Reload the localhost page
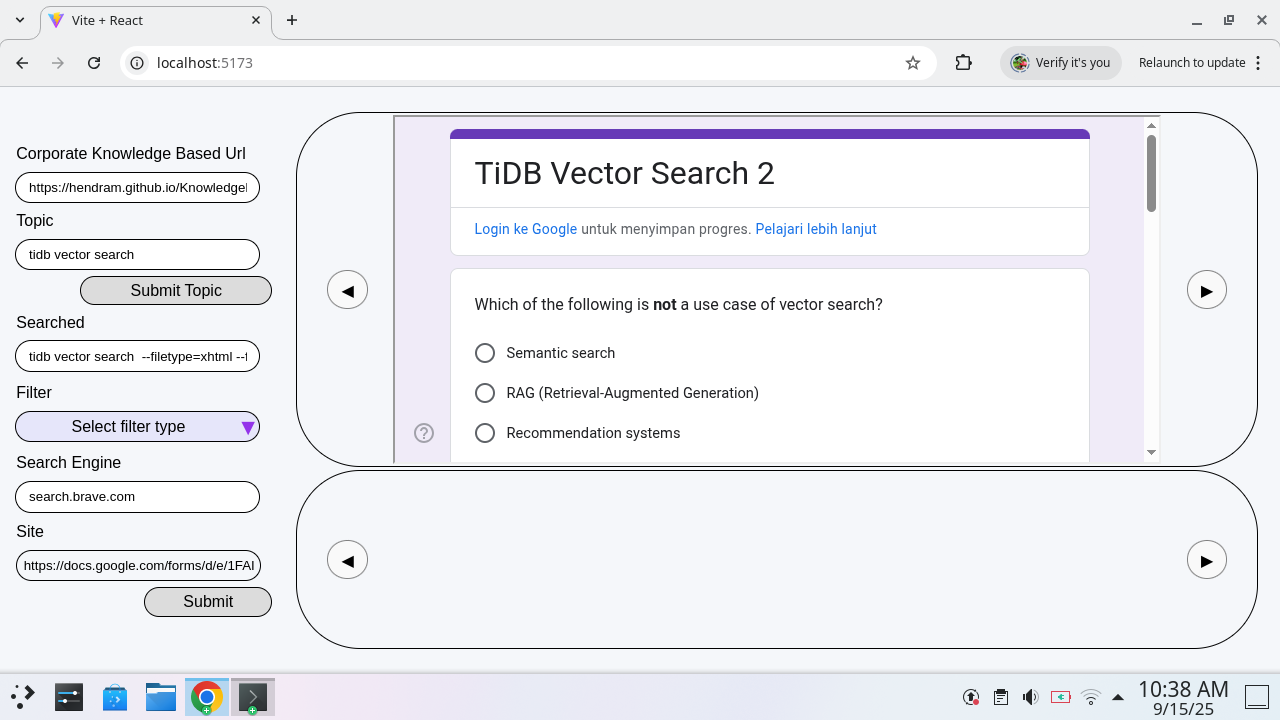Screen dimensions: 1280x720 [x=94, y=63]
